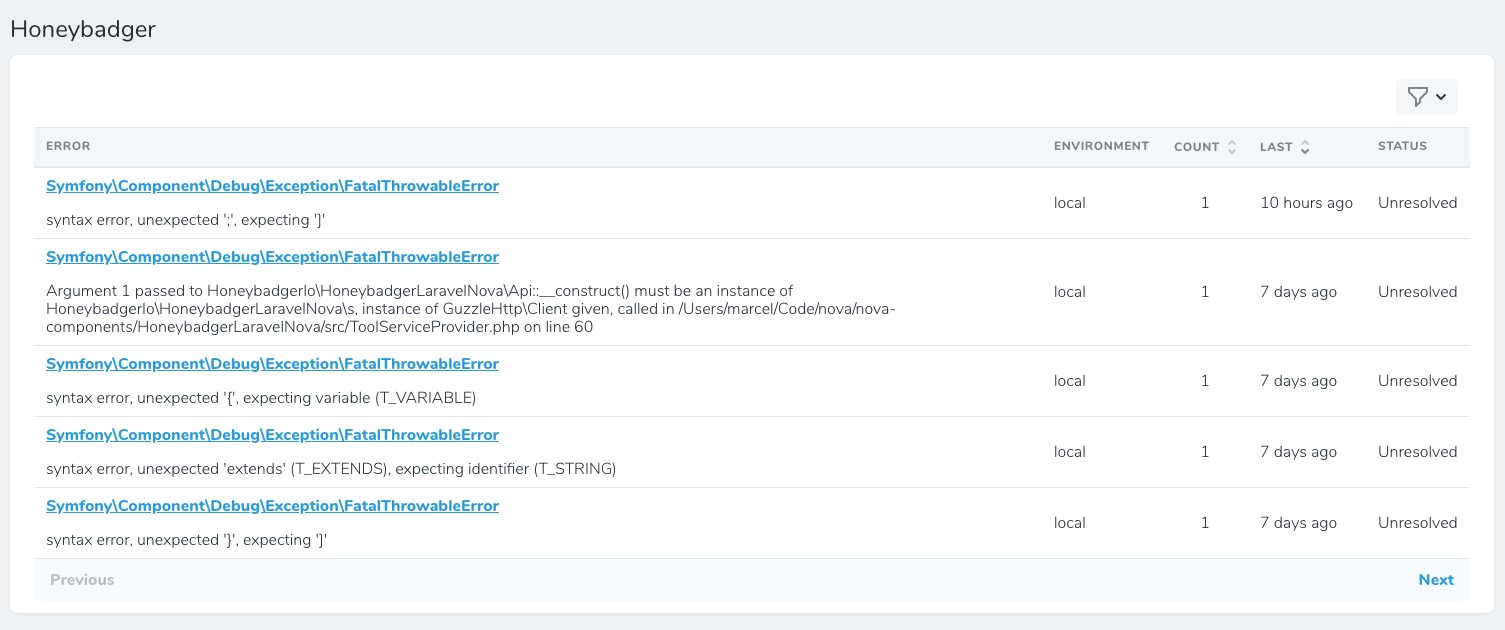The width and height of the screenshot is (1505, 630).
Task: Click the ERROR column header
Action: [x=68, y=146]
